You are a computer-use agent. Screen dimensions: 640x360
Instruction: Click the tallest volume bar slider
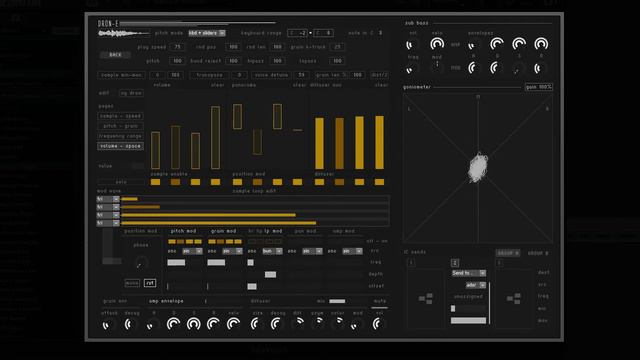pyautogui.click(x=216, y=138)
